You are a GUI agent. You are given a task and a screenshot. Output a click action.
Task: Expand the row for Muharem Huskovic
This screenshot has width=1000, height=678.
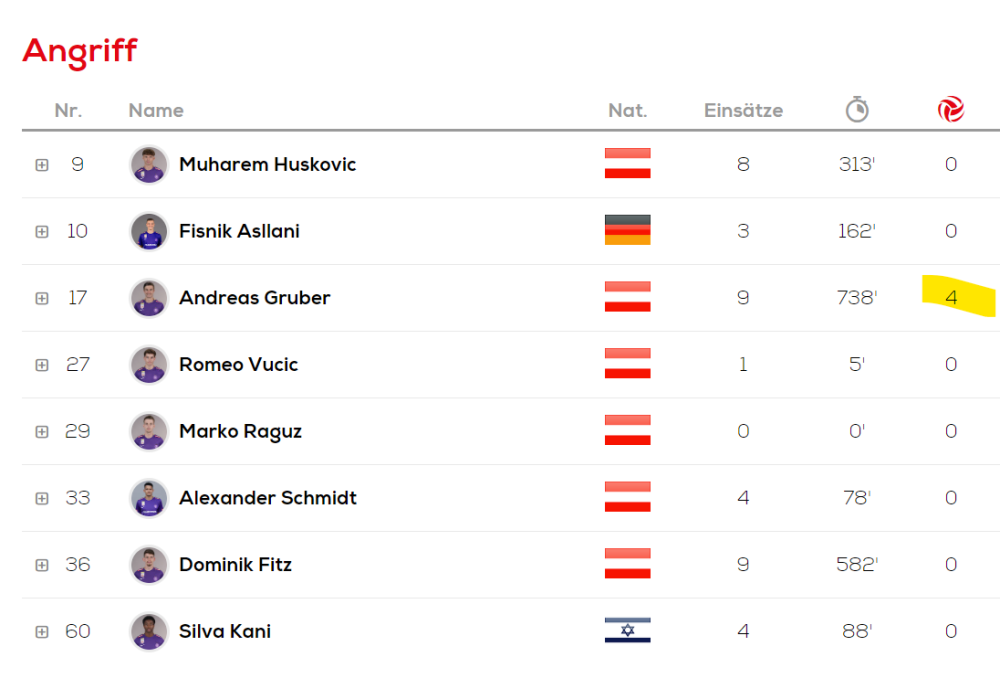(42, 165)
